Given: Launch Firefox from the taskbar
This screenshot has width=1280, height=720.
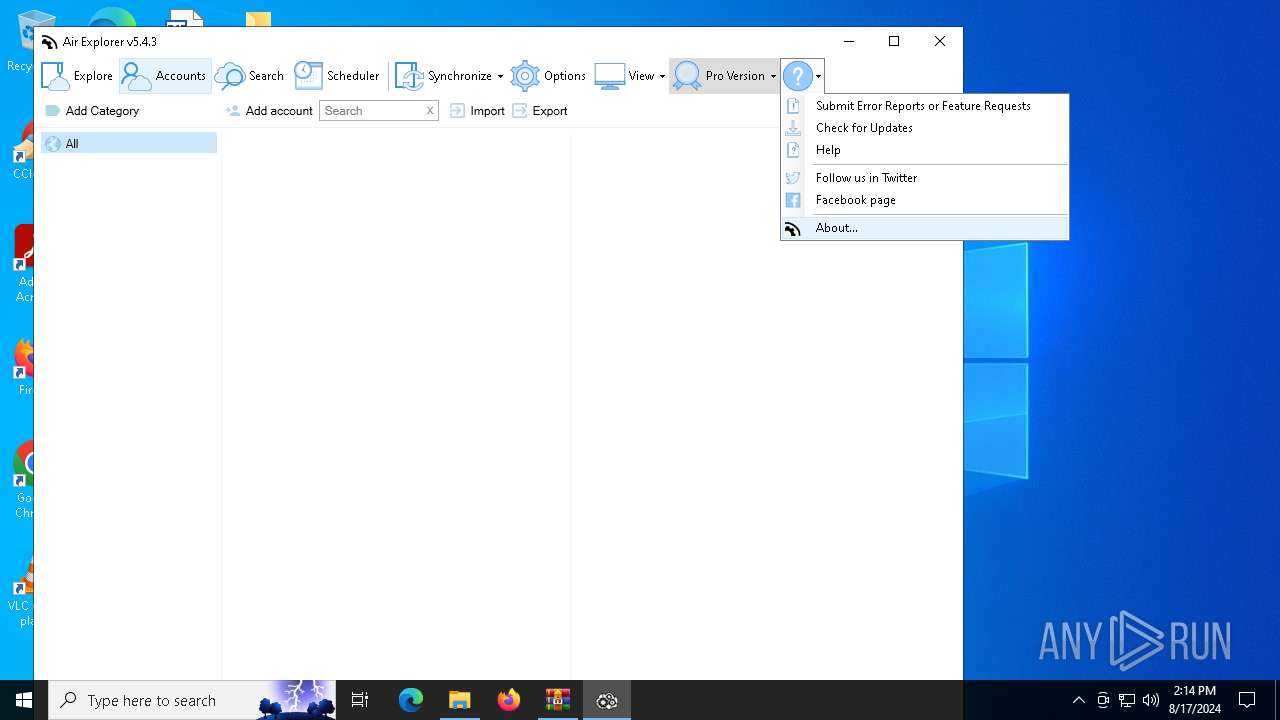Looking at the screenshot, I should (x=509, y=700).
